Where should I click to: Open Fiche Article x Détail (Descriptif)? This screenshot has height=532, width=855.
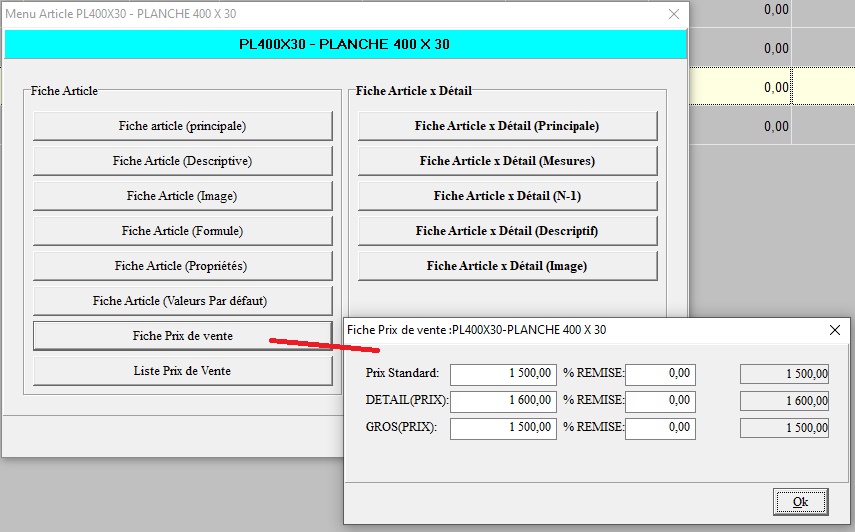507,231
